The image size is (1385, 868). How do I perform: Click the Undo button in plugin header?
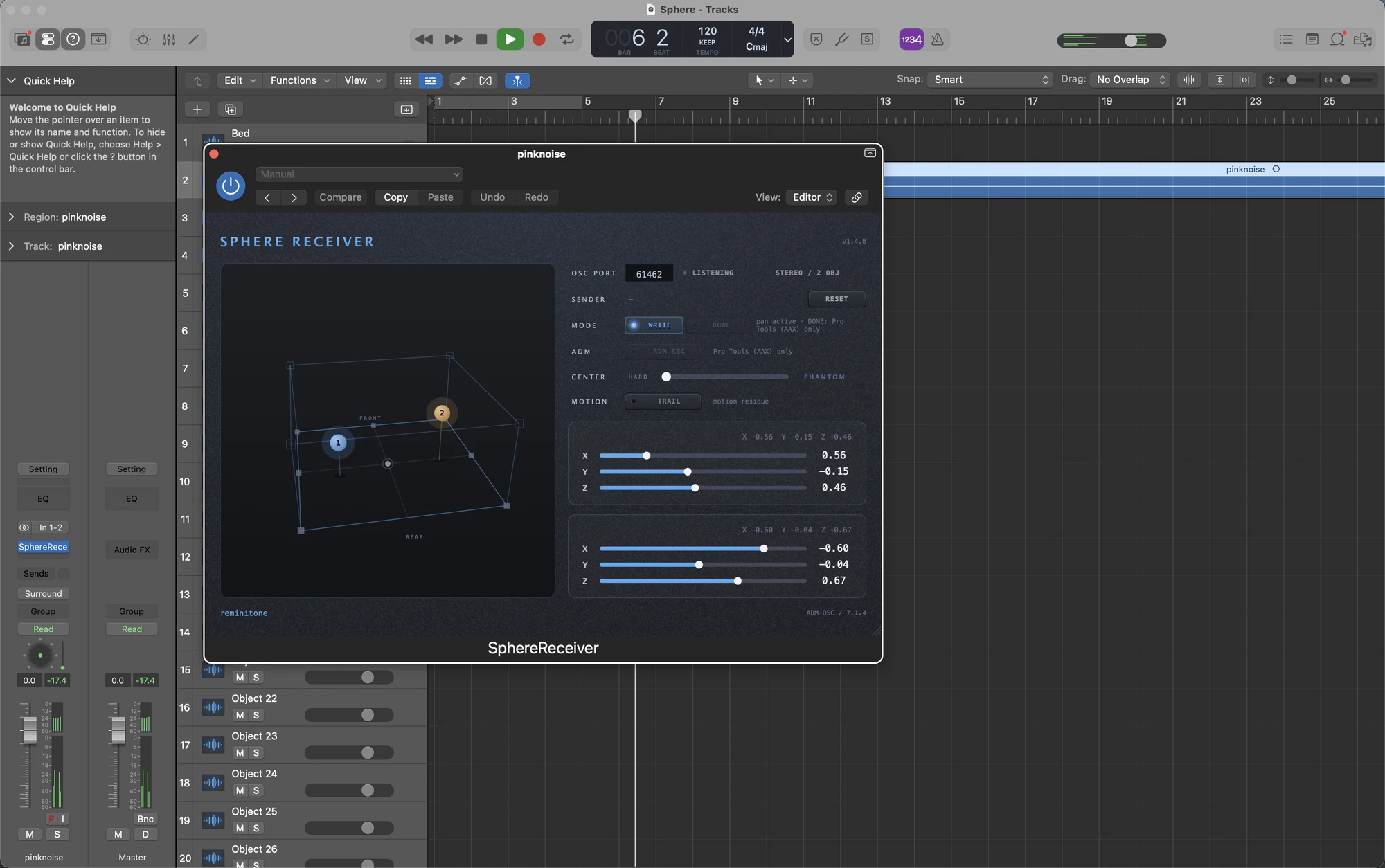point(492,197)
